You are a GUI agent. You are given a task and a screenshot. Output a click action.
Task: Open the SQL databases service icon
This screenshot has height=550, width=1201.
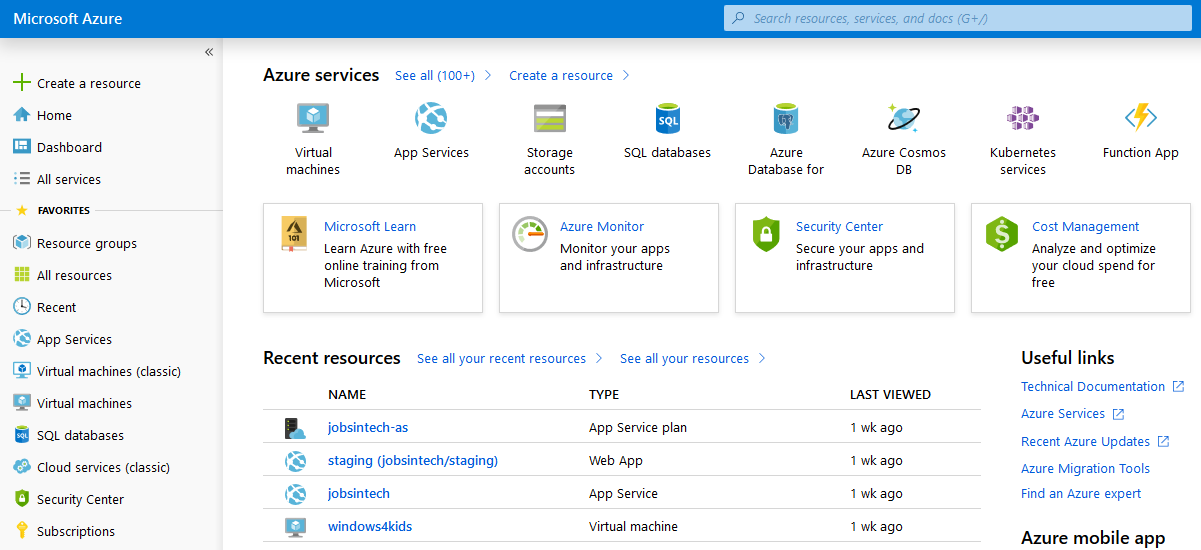tap(667, 118)
